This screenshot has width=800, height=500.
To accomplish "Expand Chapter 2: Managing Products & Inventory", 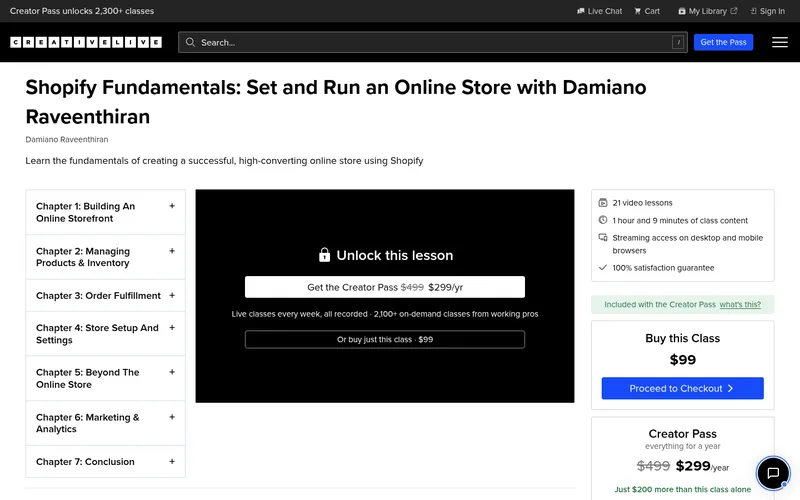I will [106, 257].
